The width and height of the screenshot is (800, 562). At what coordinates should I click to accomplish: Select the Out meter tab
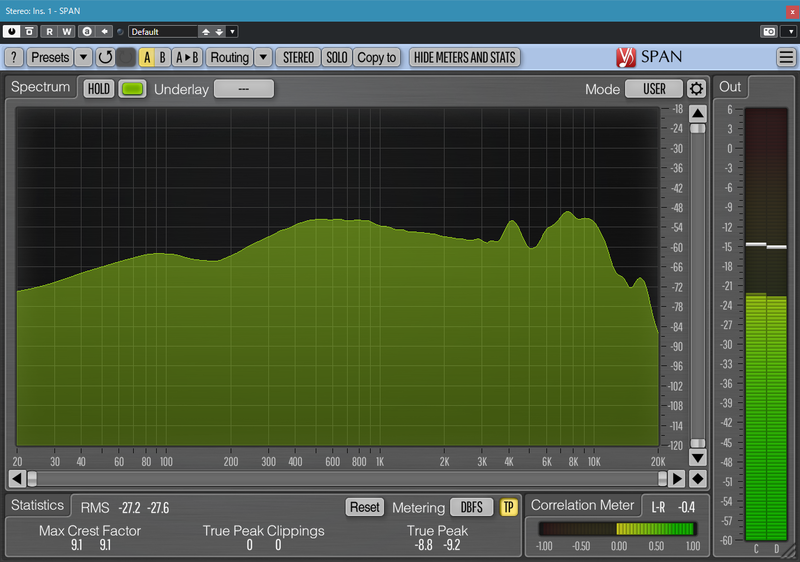730,87
